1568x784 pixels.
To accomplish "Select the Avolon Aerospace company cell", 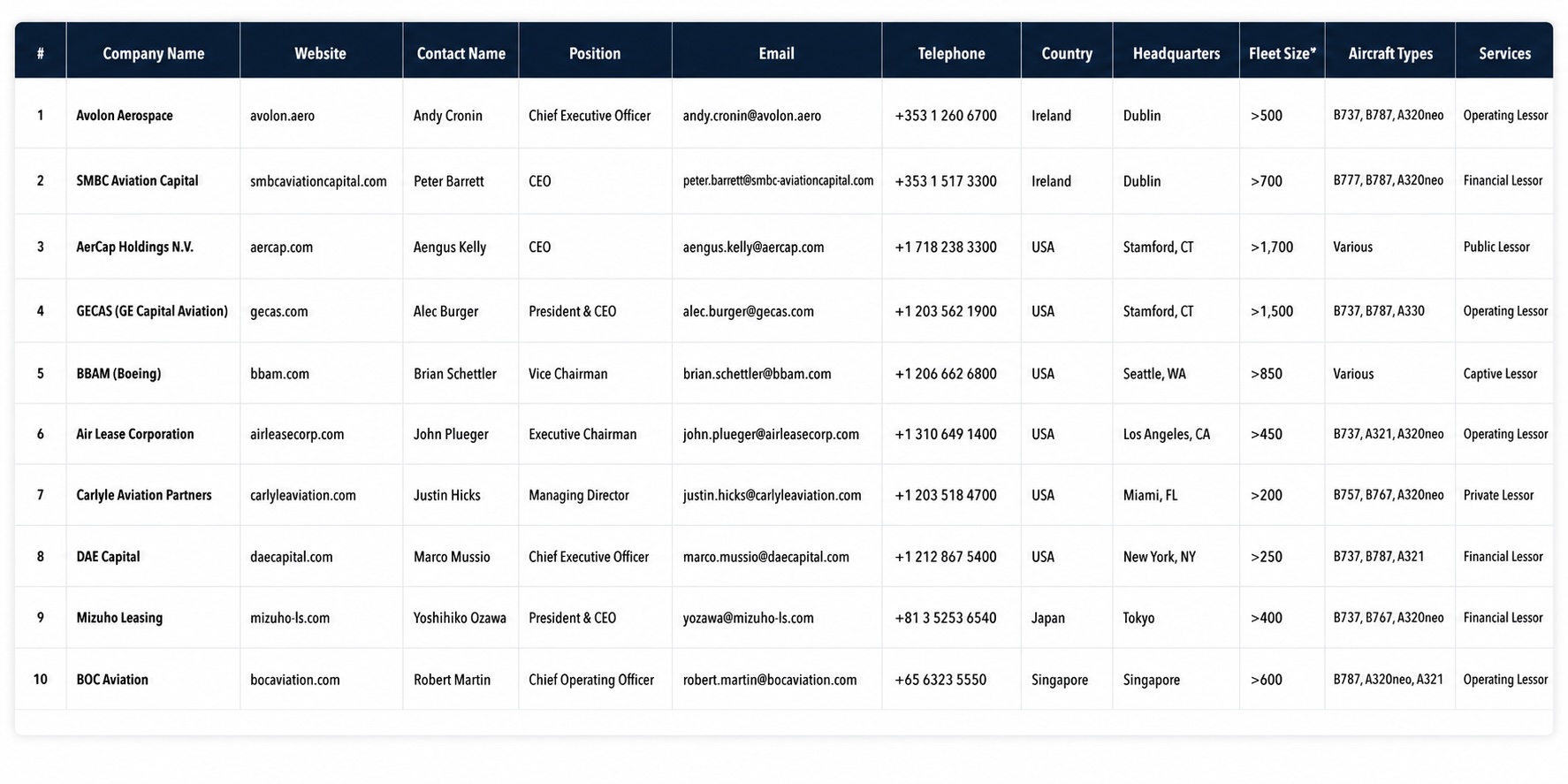I will pyautogui.click(x=125, y=116).
